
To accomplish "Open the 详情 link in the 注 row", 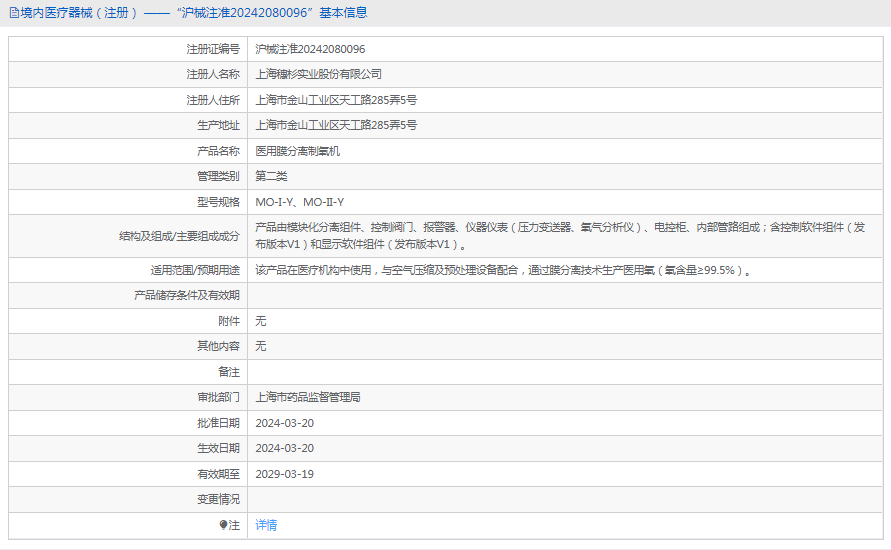I will click(266, 525).
